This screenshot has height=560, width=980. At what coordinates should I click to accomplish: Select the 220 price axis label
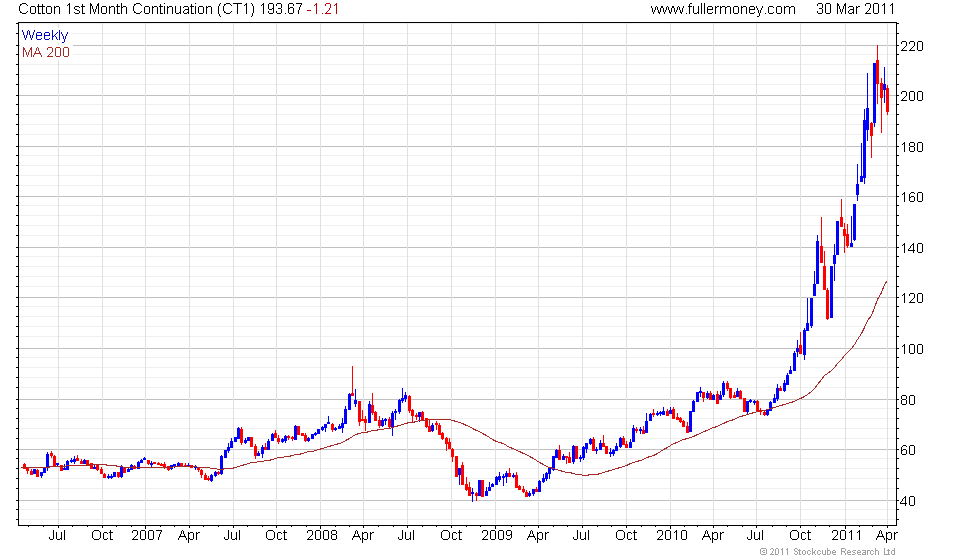(x=911, y=46)
